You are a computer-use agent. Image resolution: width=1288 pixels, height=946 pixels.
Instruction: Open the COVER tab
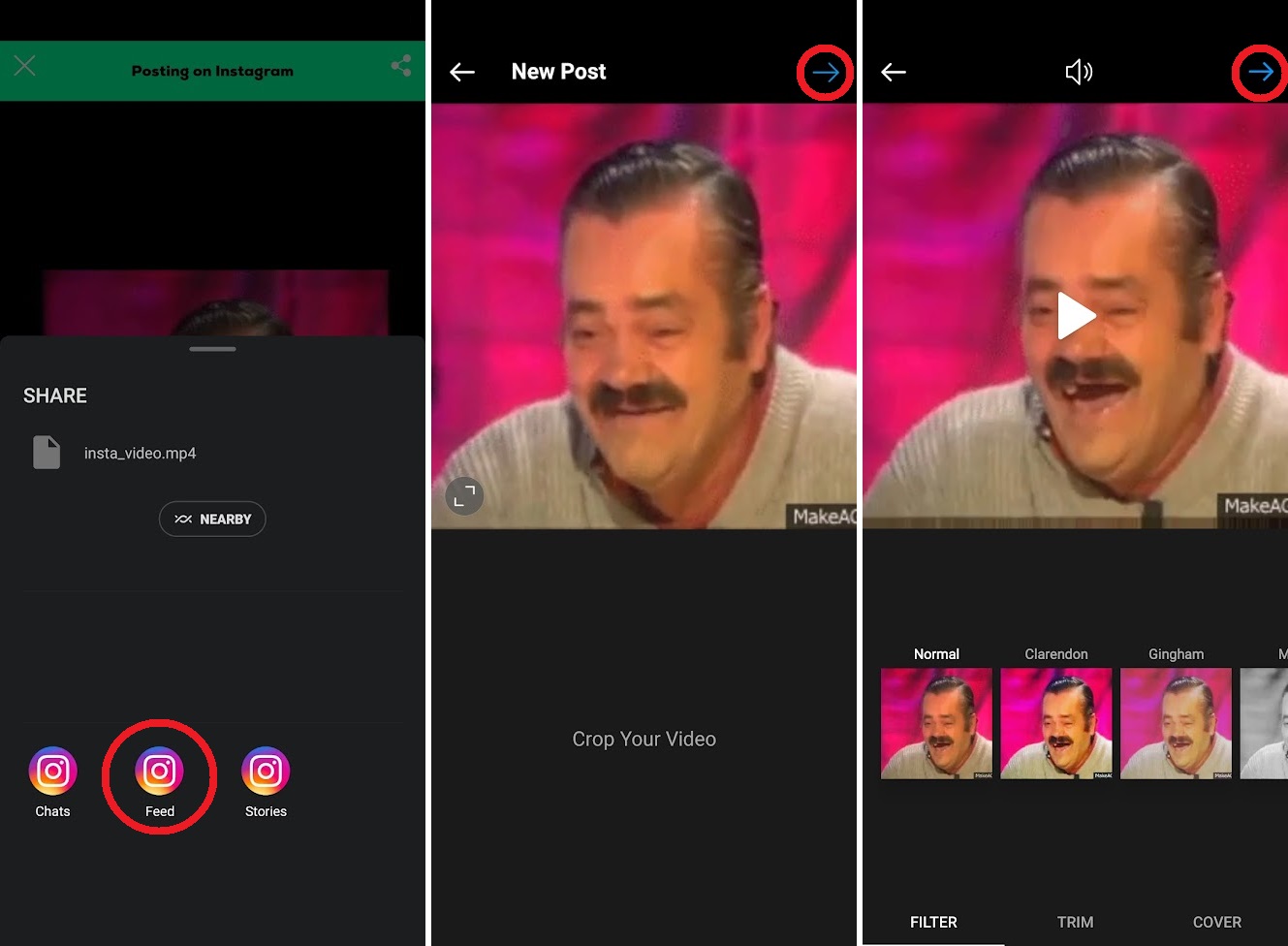coord(1217,922)
